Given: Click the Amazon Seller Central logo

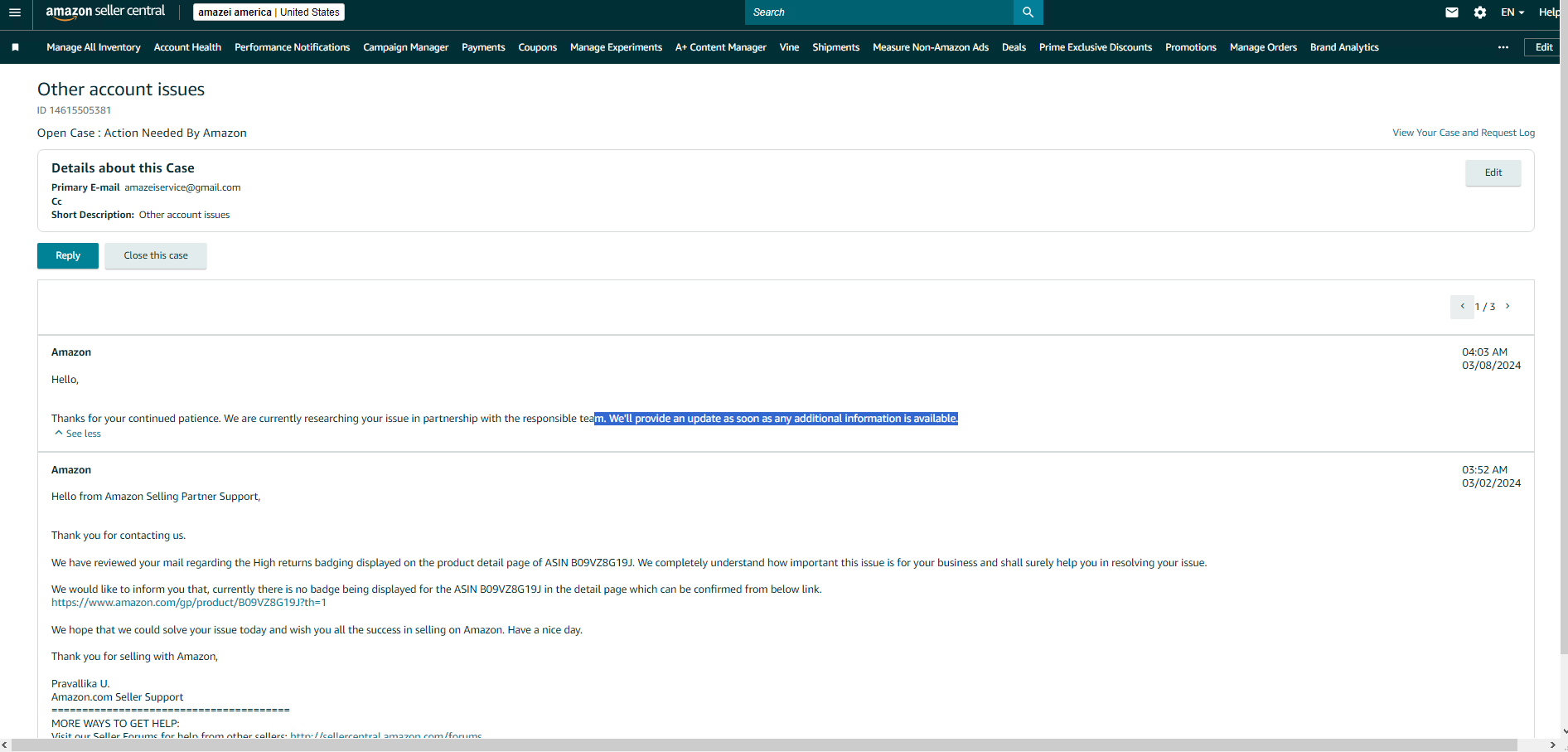Looking at the screenshot, I should click(105, 12).
